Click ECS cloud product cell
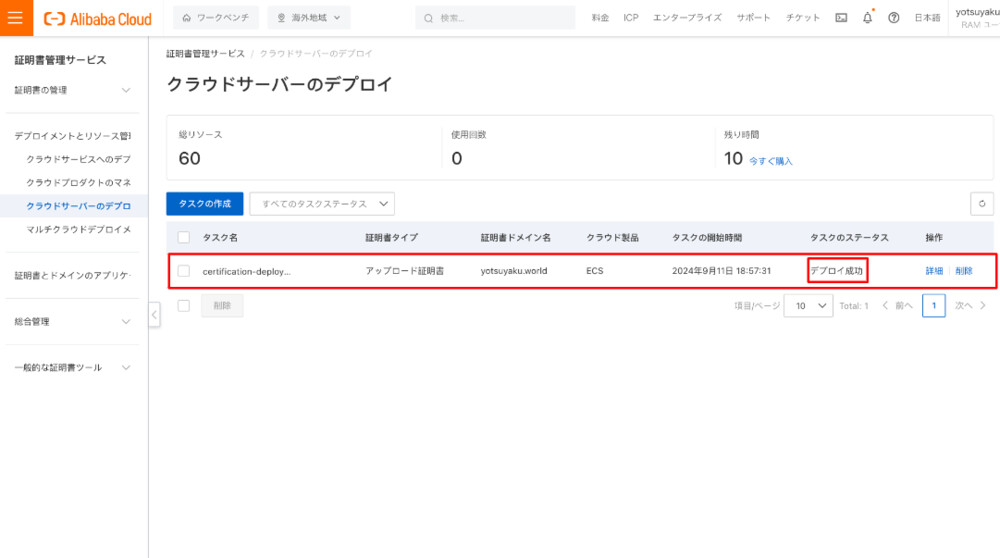 tap(594, 271)
